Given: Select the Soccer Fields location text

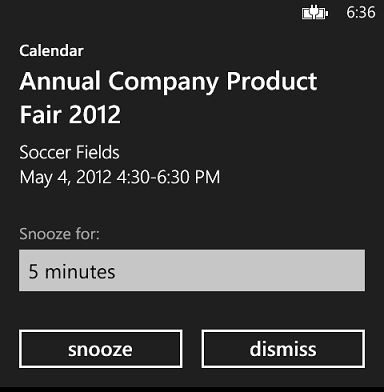Looking at the screenshot, I should pos(69,152).
